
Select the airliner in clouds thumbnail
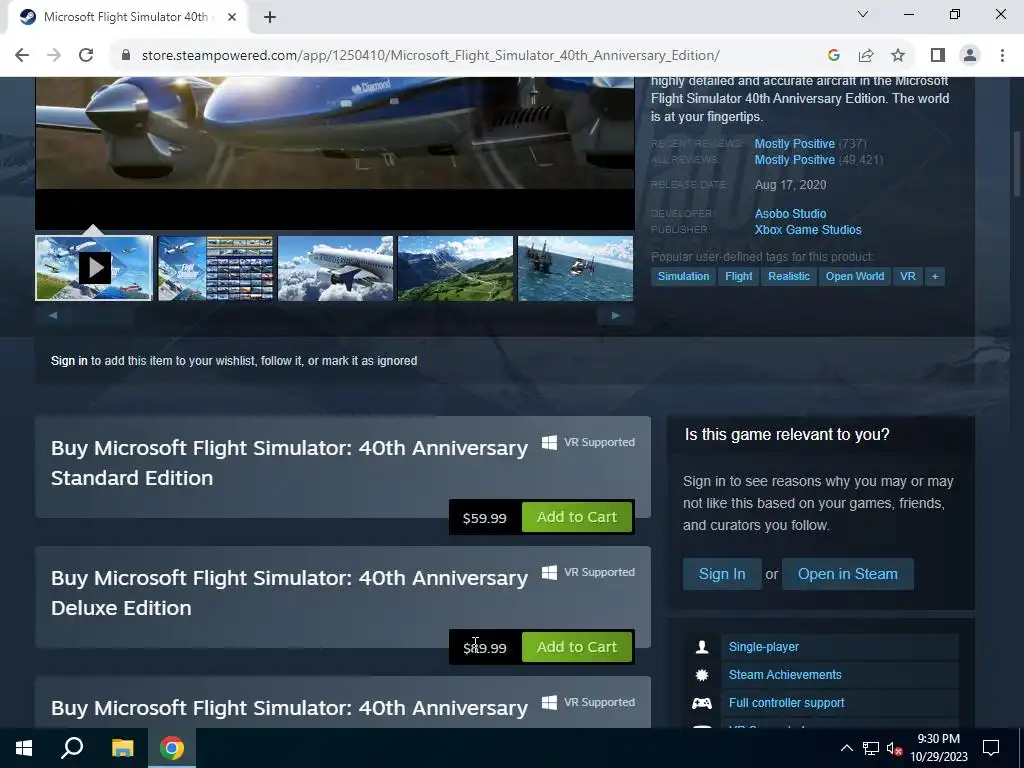[336, 268]
